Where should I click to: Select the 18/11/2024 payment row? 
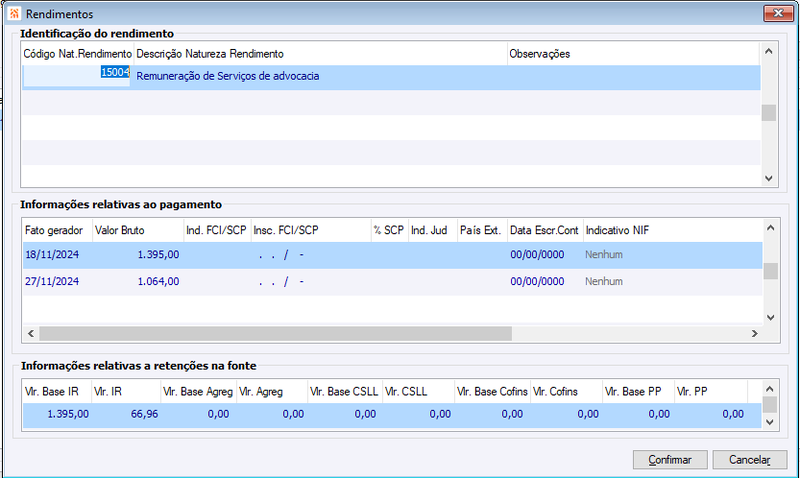(392, 255)
